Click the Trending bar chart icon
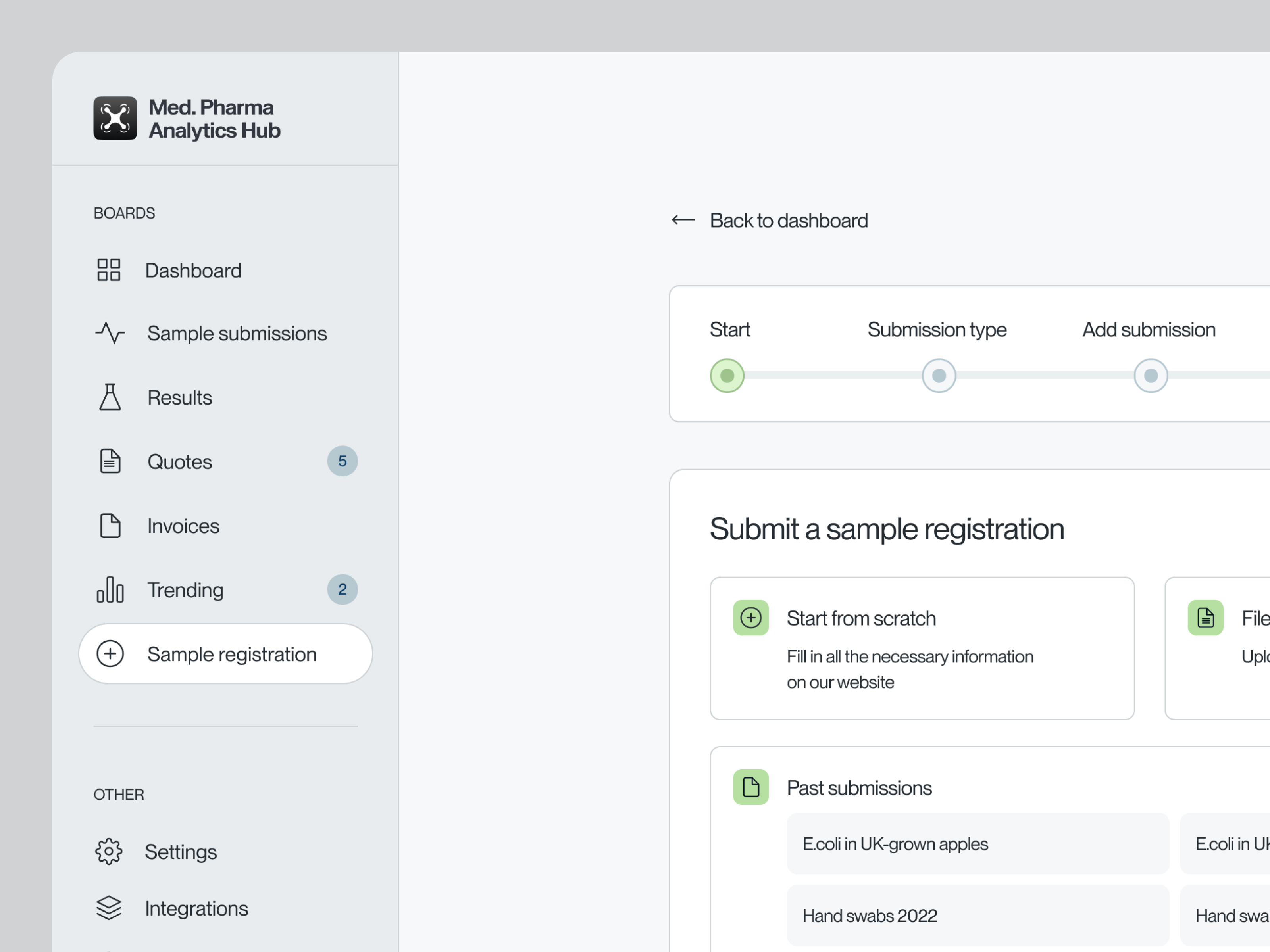 [109, 589]
